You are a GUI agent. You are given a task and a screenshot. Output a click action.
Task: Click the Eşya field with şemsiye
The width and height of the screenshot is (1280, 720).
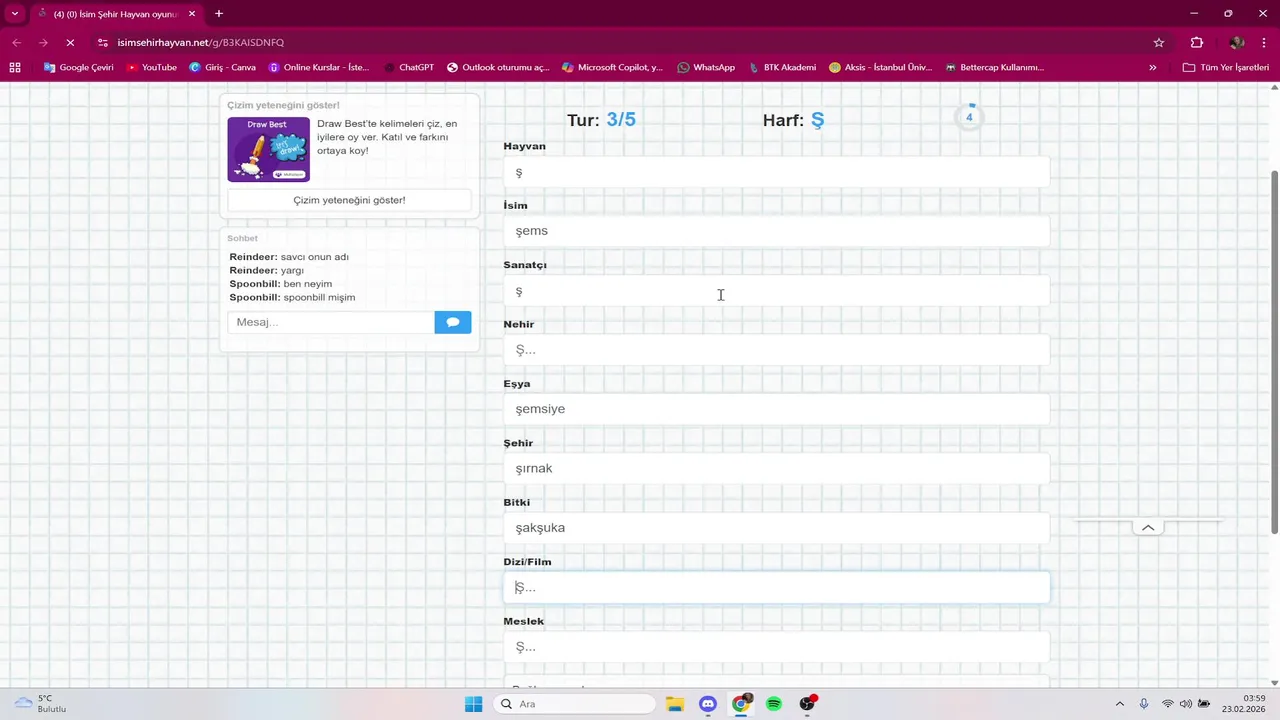(776, 409)
